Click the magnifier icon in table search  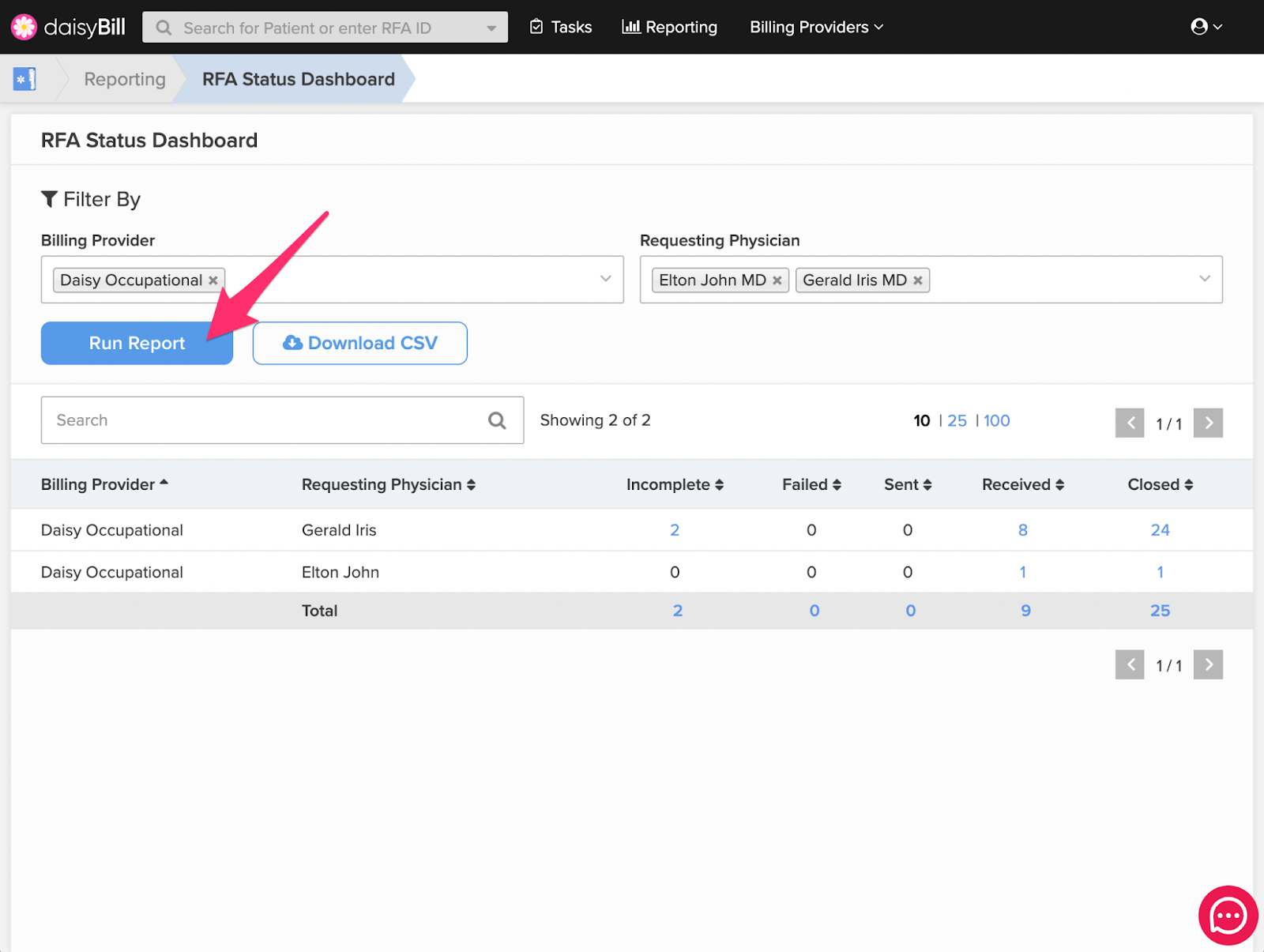(x=497, y=420)
